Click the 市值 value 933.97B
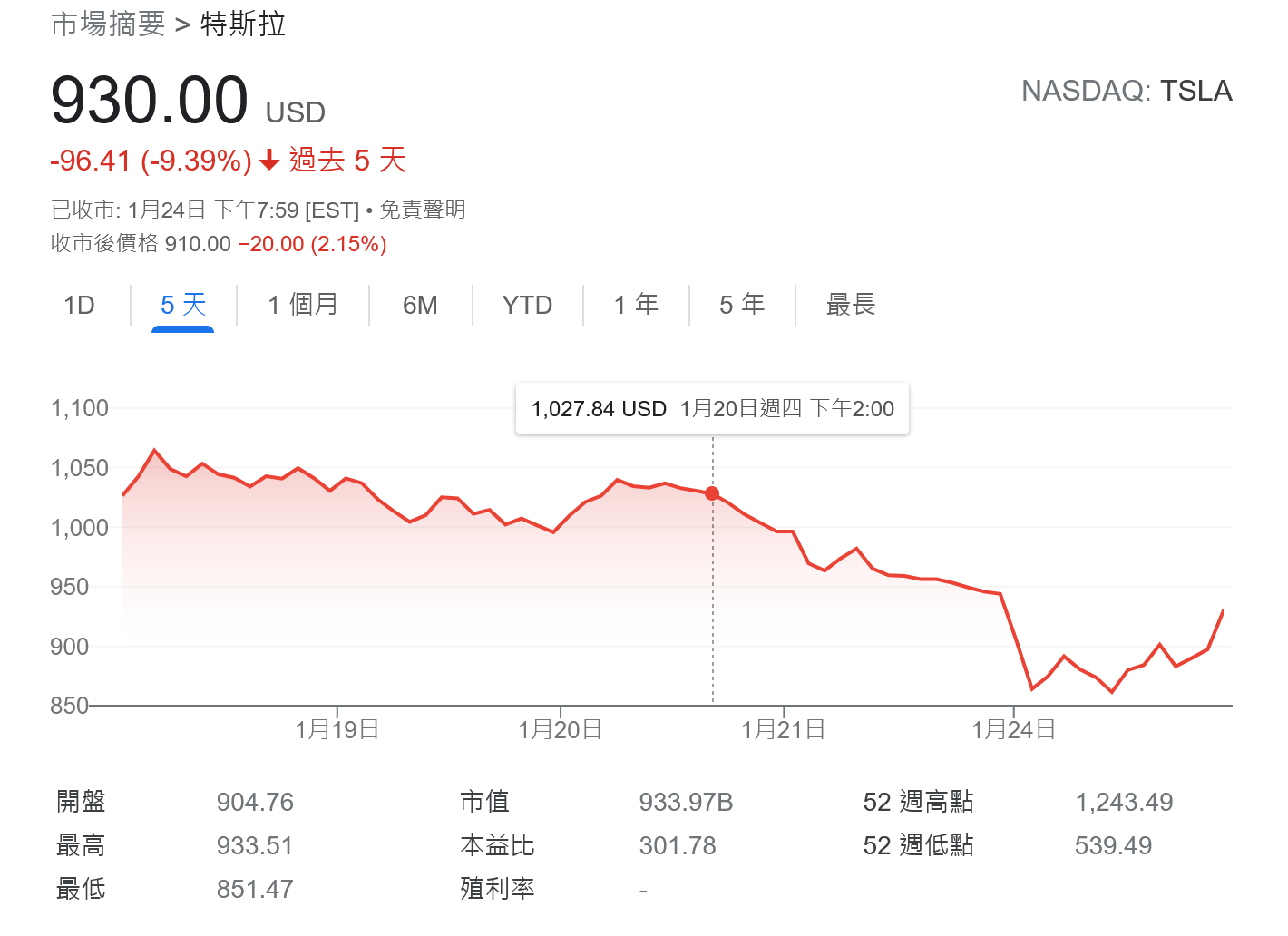Viewport: 1288px width, 936px height. (x=686, y=803)
